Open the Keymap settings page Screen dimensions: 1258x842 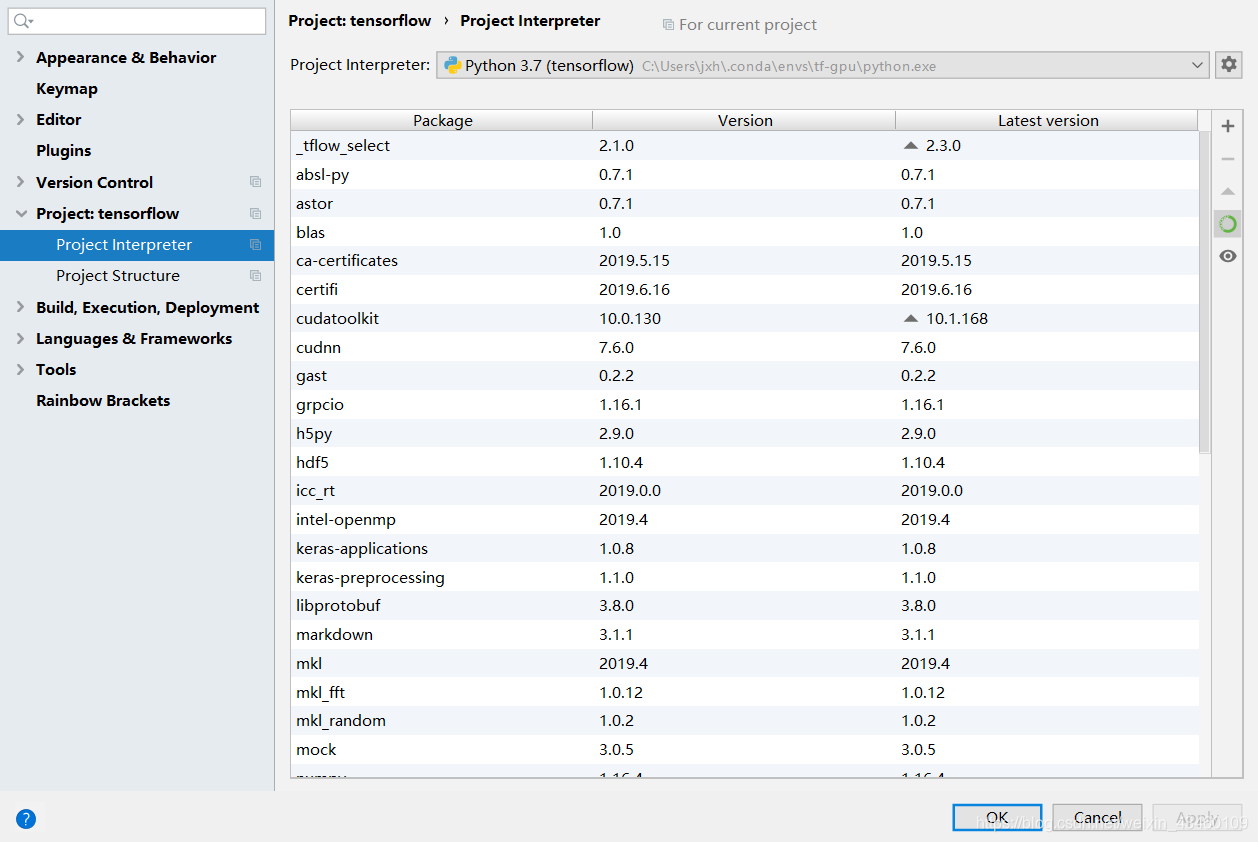pyautogui.click(x=67, y=88)
